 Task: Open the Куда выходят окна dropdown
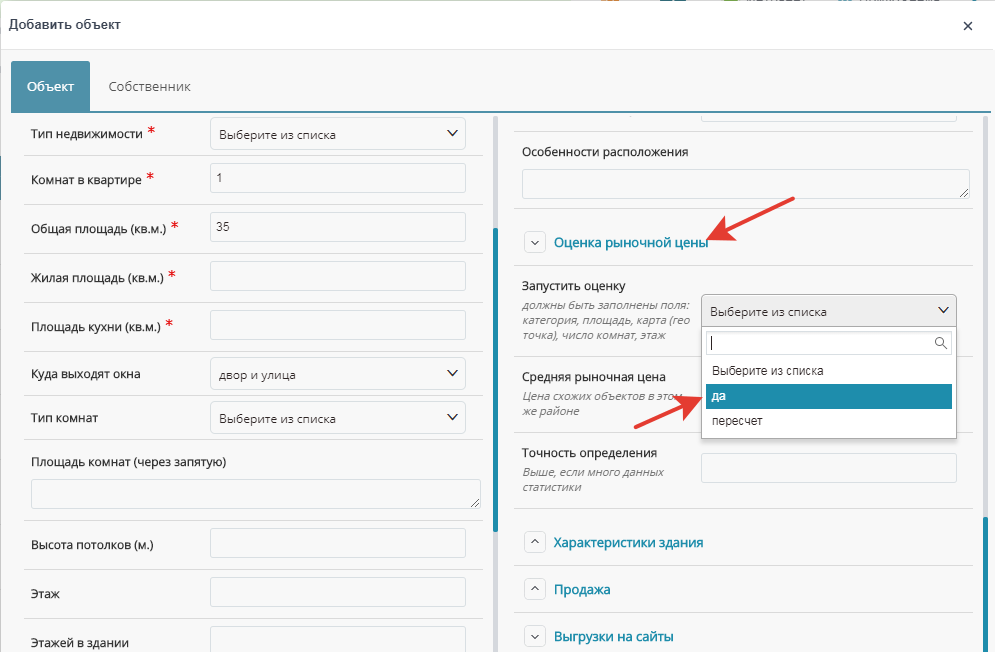click(x=338, y=374)
